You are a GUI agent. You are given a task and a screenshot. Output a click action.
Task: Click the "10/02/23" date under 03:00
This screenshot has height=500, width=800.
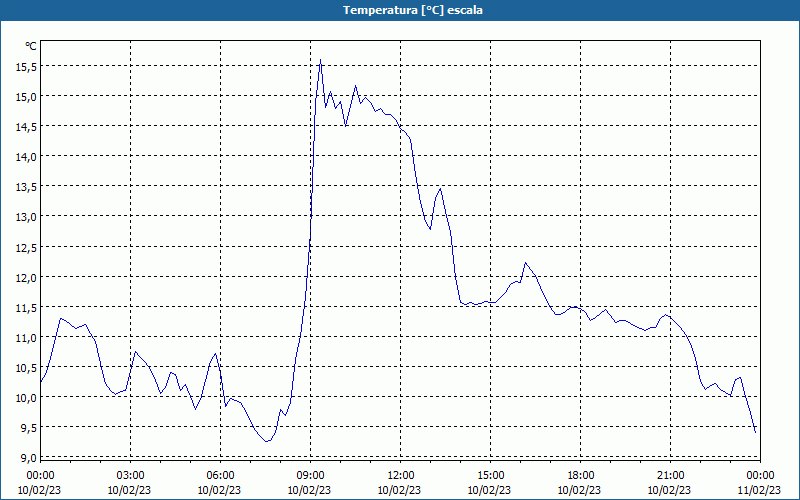[130, 490]
